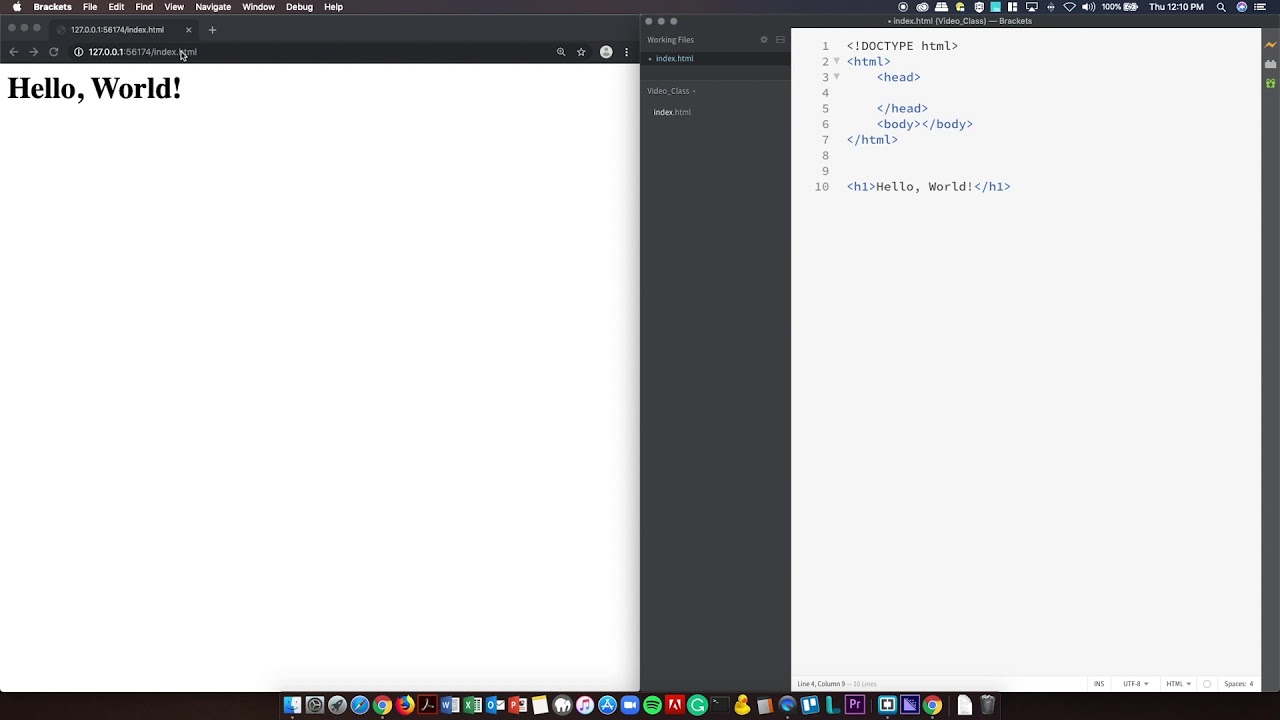The width and height of the screenshot is (1280, 720).
Task: Expand the Video_Class project dropdown
Action: (x=671, y=91)
